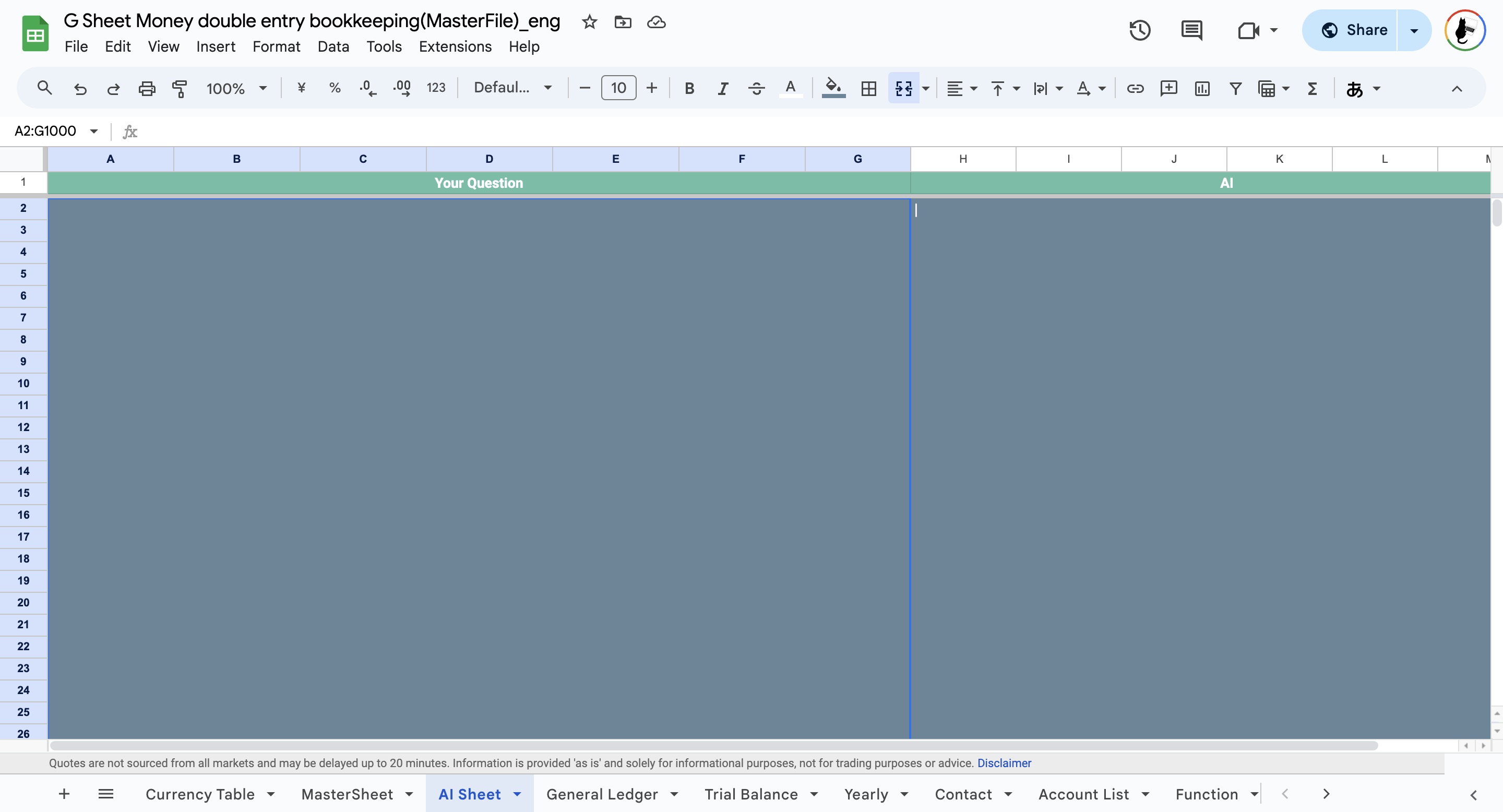
Task: Switch to the General Ledger tab
Action: 602,794
